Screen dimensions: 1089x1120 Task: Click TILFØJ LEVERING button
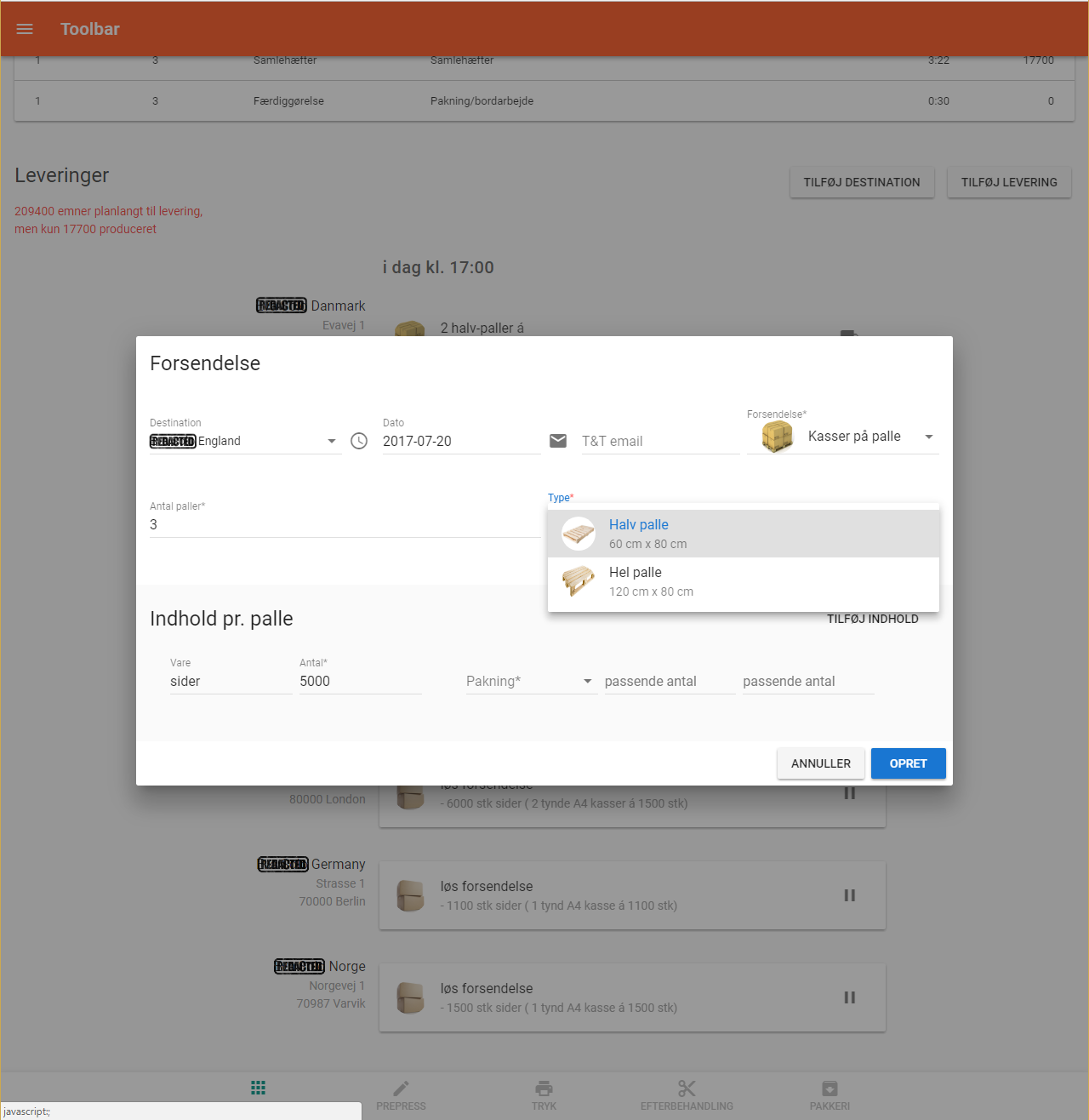[x=1009, y=182]
